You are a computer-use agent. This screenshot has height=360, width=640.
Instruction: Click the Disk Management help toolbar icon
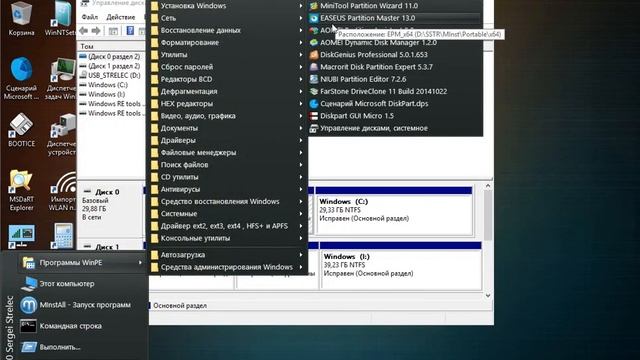click(x=130, y=31)
